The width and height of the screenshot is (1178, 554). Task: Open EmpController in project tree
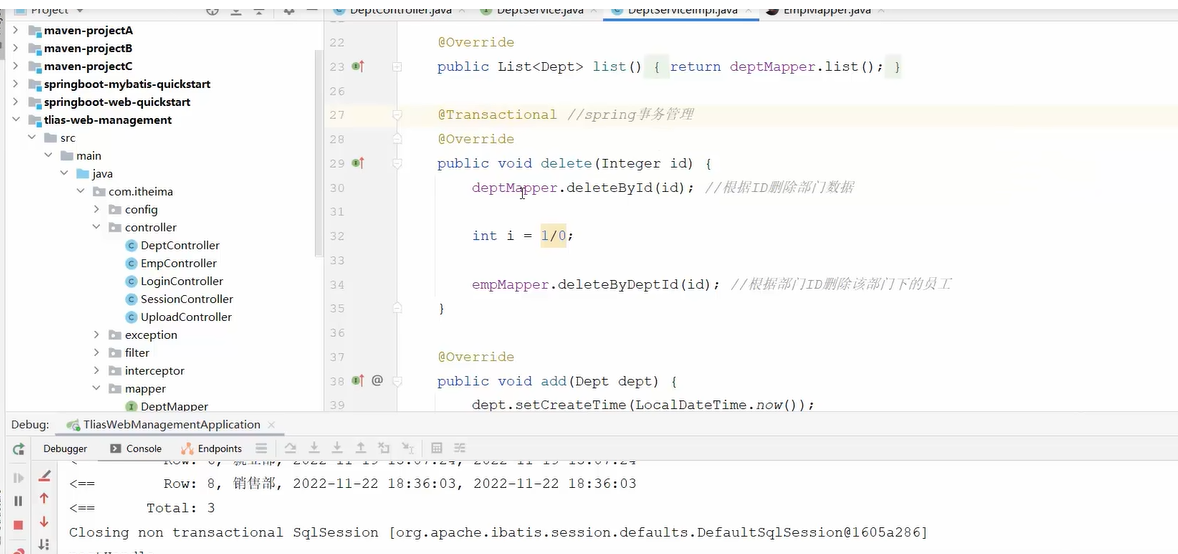click(x=171, y=263)
